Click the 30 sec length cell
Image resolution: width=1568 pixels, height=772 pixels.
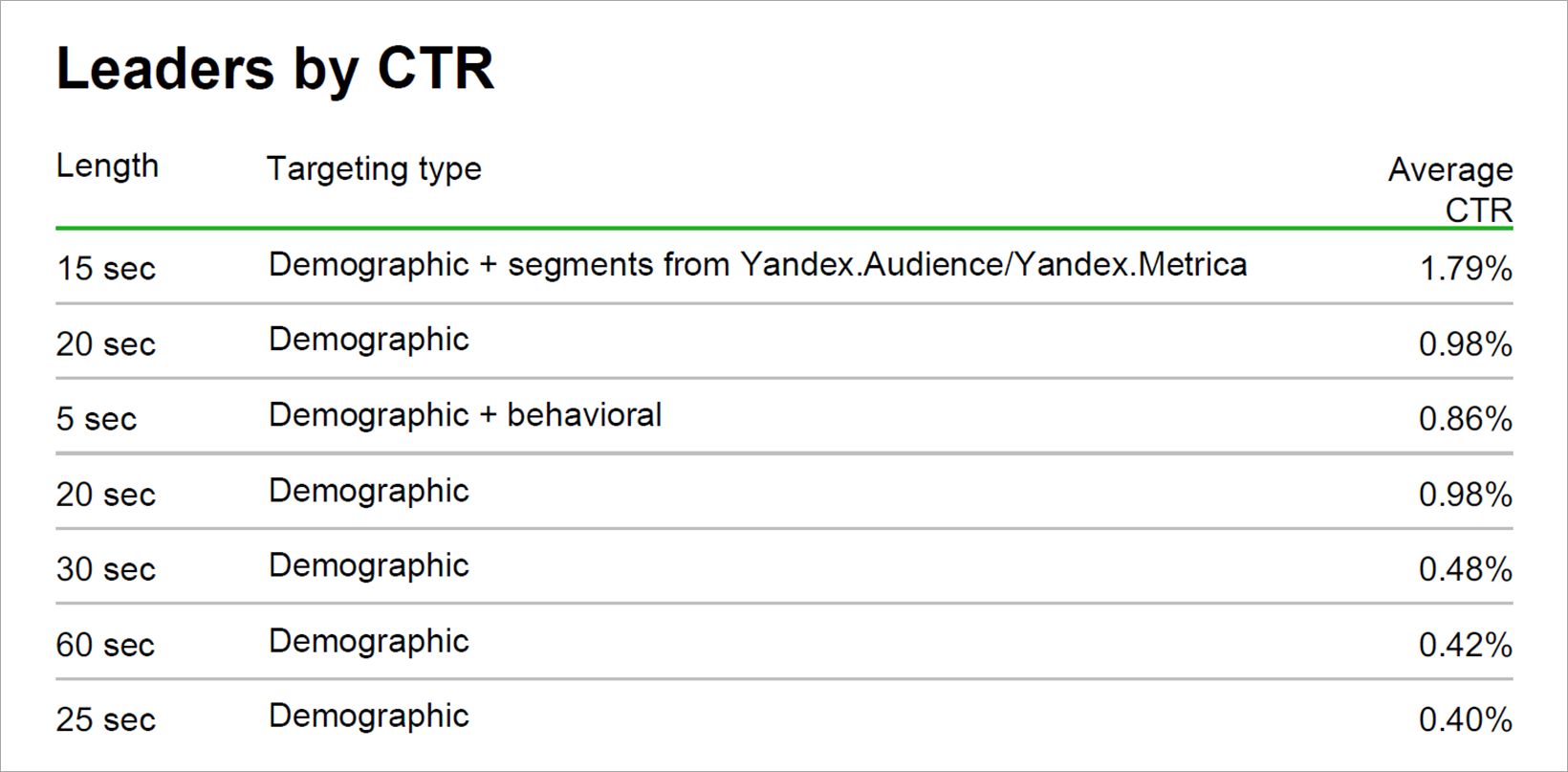(105, 569)
